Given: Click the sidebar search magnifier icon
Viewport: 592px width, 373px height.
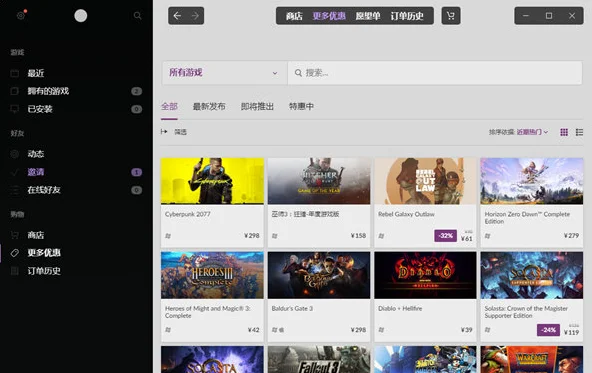Looking at the screenshot, I should pyautogui.click(x=137, y=15).
